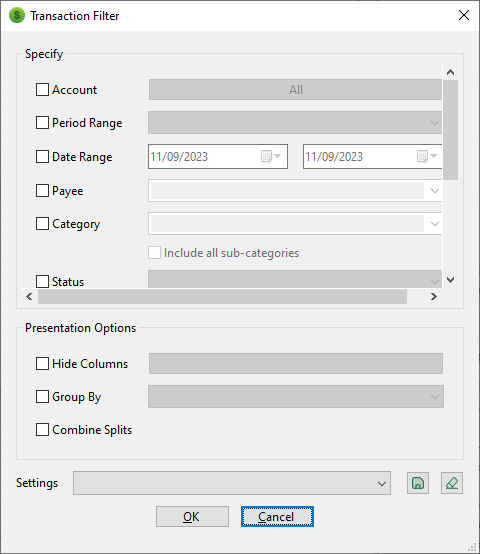Enable the Account filter checkbox
This screenshot has height=554, width=480.
click(42, 90)
